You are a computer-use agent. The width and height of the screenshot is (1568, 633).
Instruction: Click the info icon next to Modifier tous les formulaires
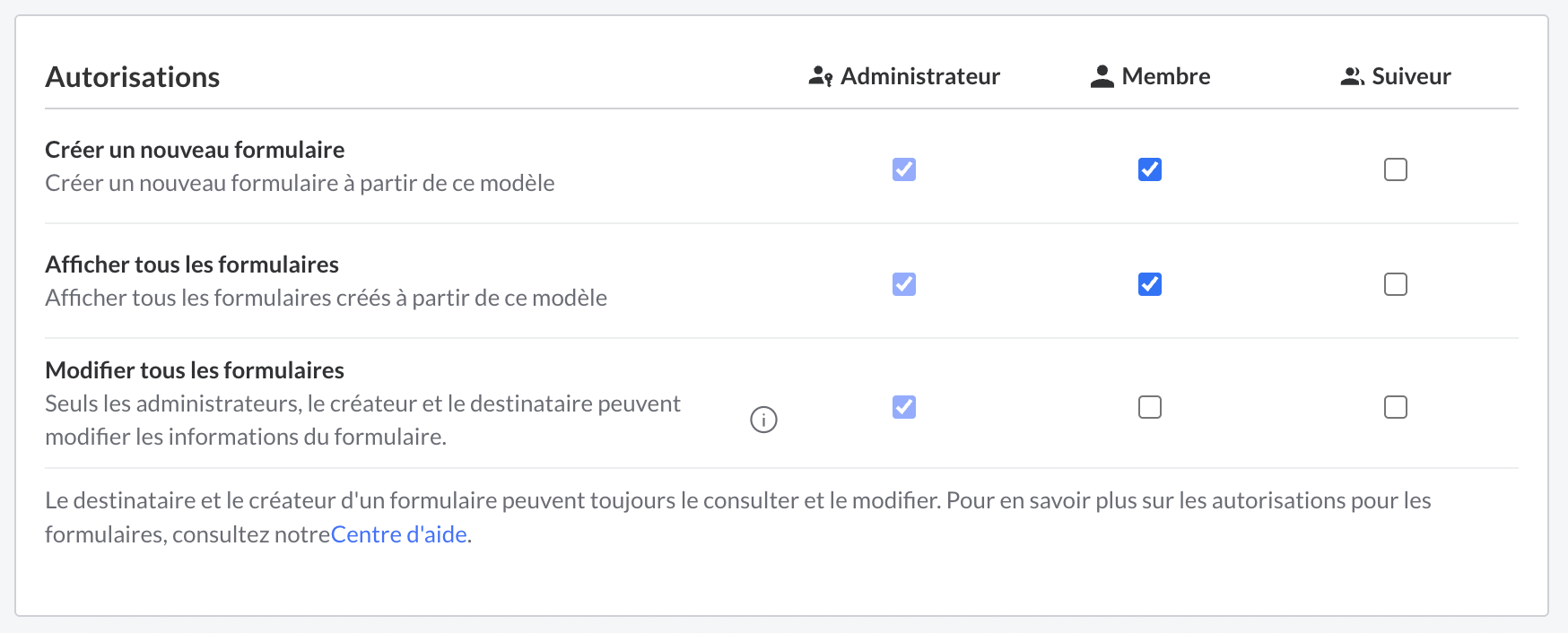point(762,419)
